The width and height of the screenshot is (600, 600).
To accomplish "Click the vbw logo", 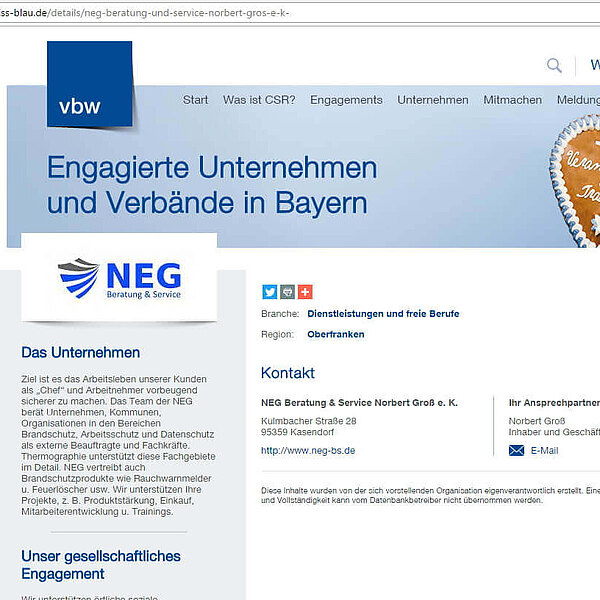I will 90,84.
